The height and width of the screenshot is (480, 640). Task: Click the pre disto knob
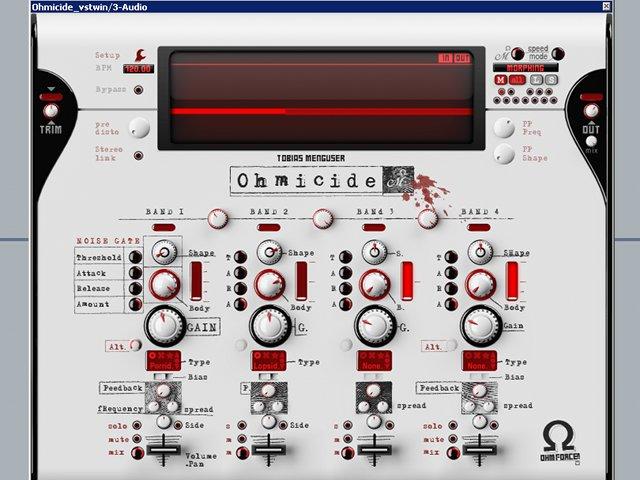tap(139, 128)
